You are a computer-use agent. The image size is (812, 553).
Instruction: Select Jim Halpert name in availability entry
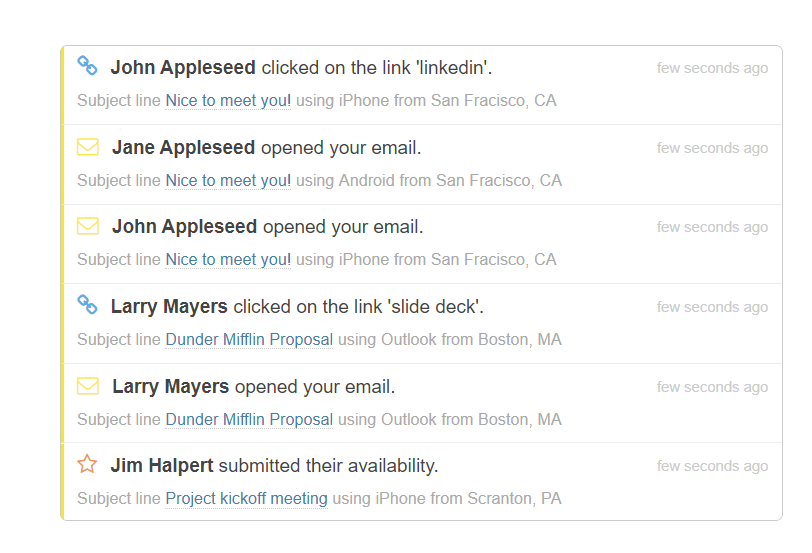(x=162, y=465)
